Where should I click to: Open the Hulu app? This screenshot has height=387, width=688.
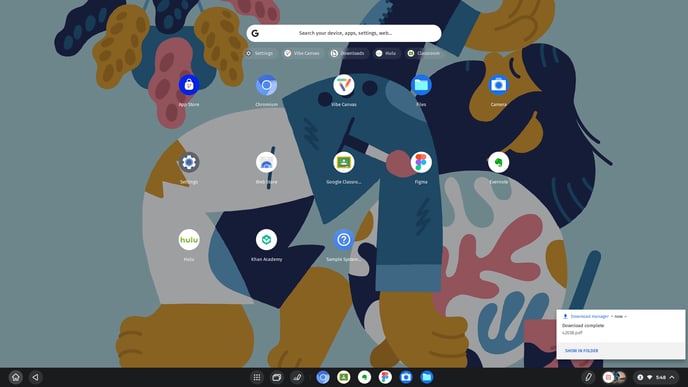[x=189, y=240]
